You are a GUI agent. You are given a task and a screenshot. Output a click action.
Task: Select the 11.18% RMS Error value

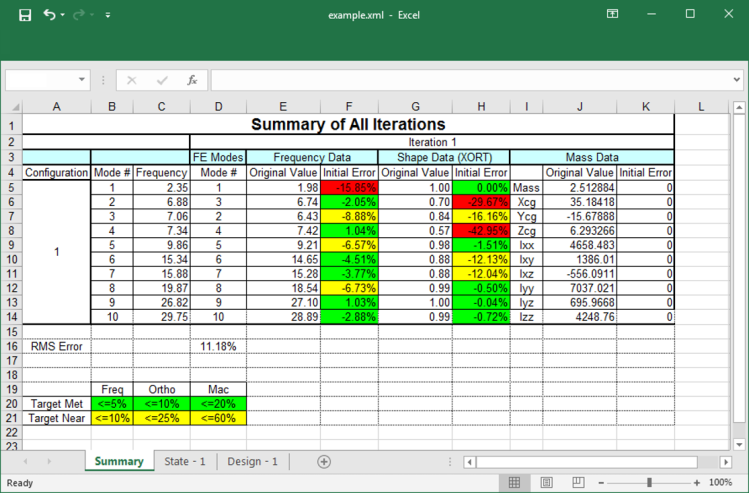pos(218,346)
